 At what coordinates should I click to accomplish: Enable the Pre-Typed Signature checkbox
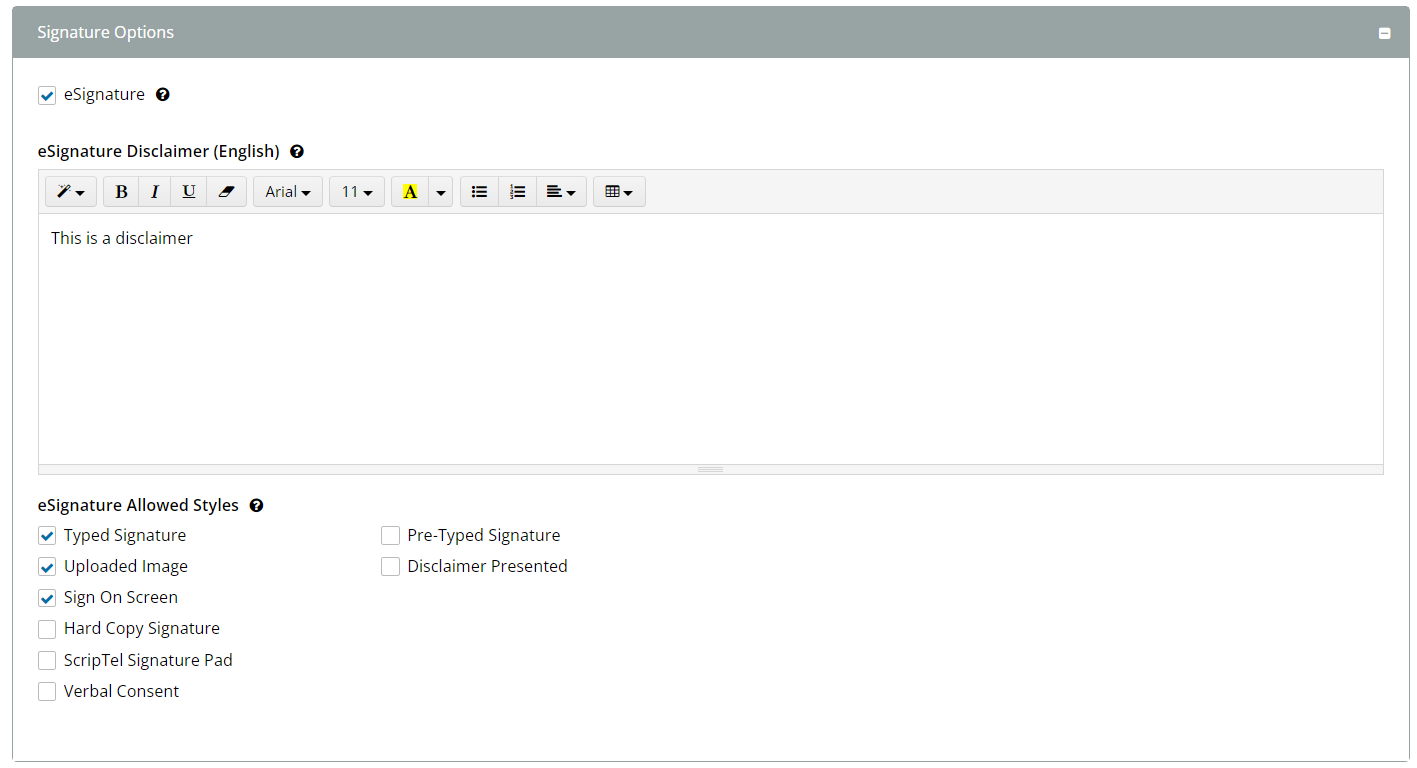390,536
